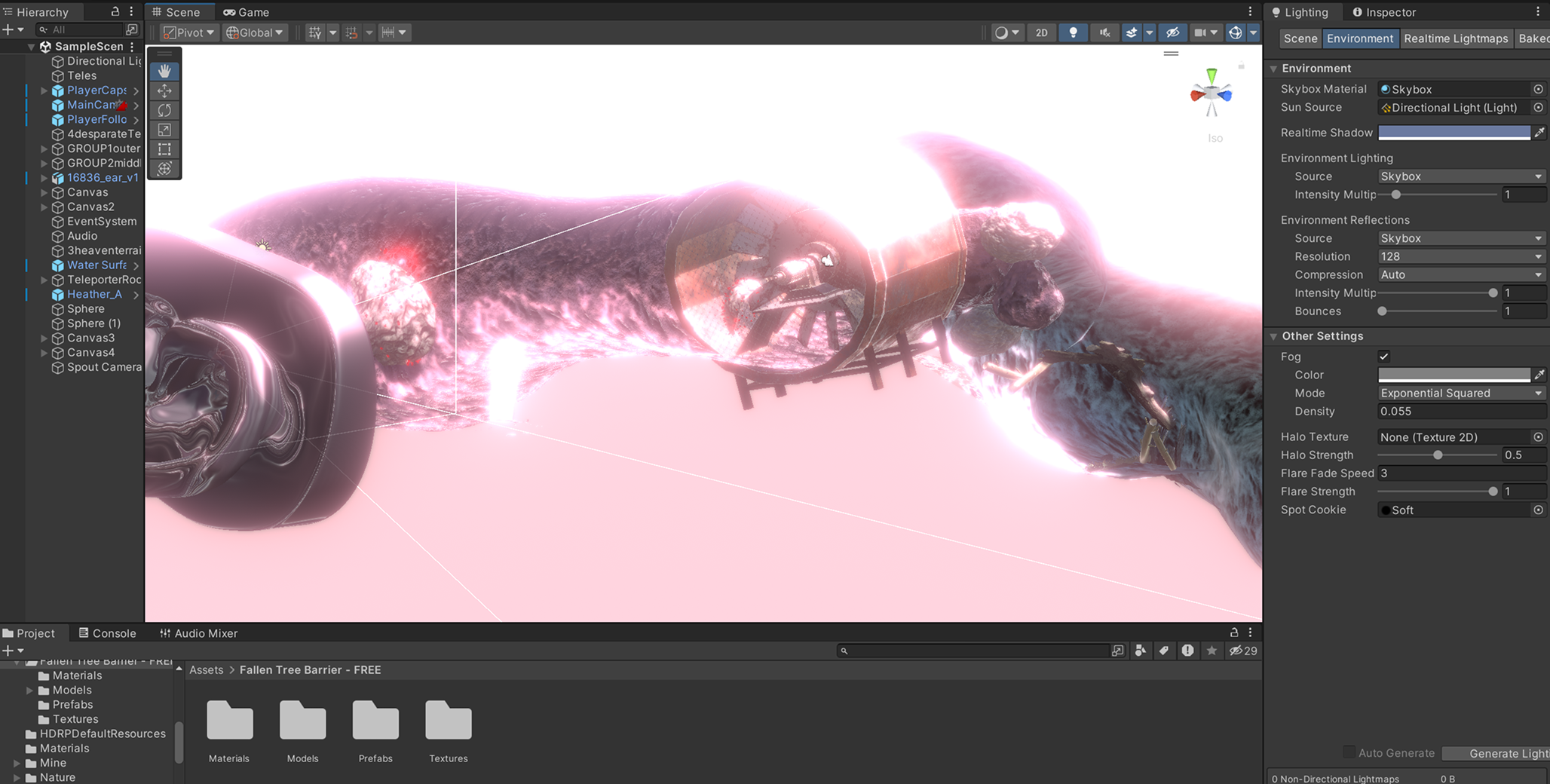
Task: Click the Fog Density input field
Action: click(1461, 412)
